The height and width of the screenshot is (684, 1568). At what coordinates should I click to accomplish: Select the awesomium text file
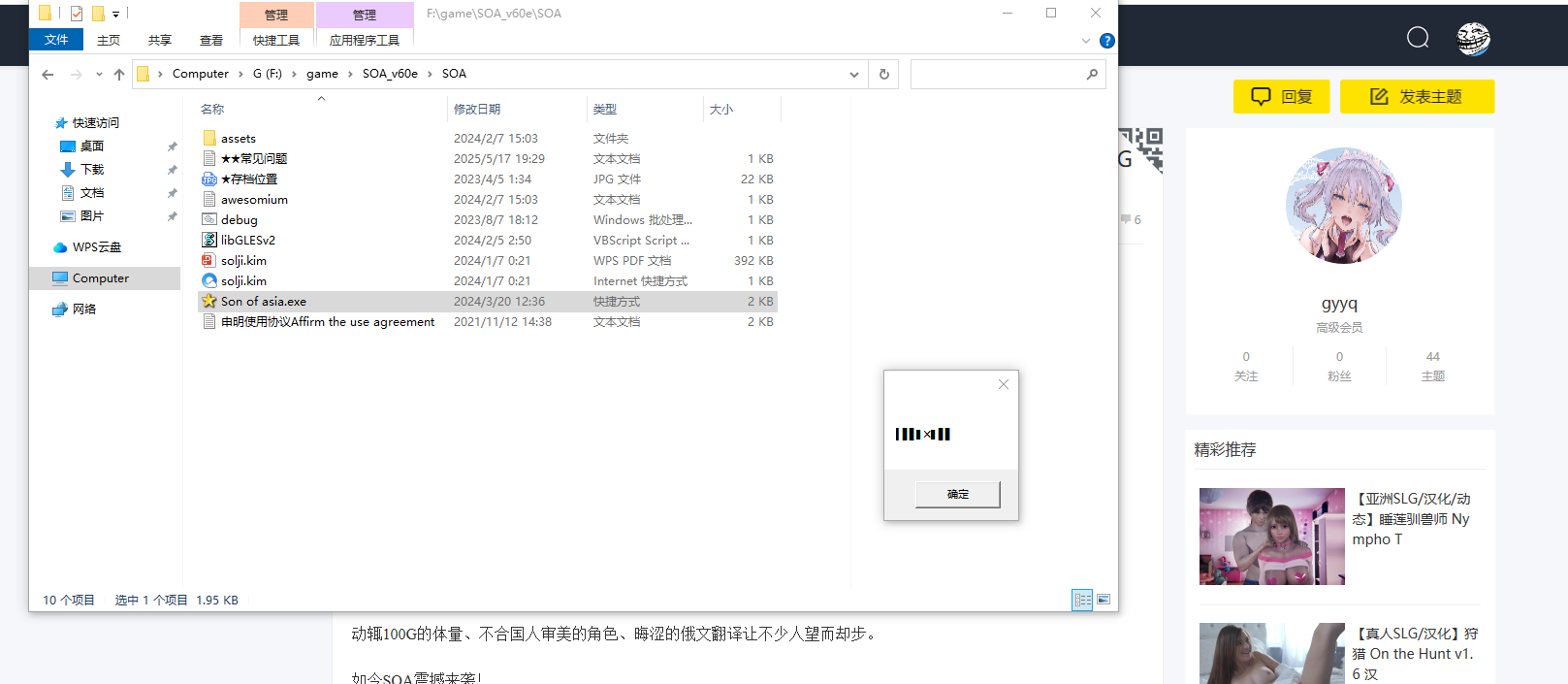[254, 200]
